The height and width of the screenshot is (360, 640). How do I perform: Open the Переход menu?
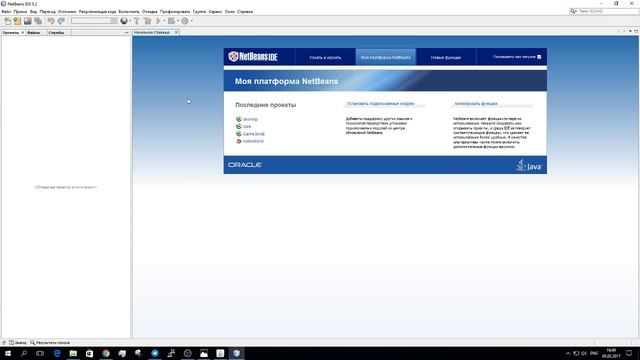coord(47,12)
